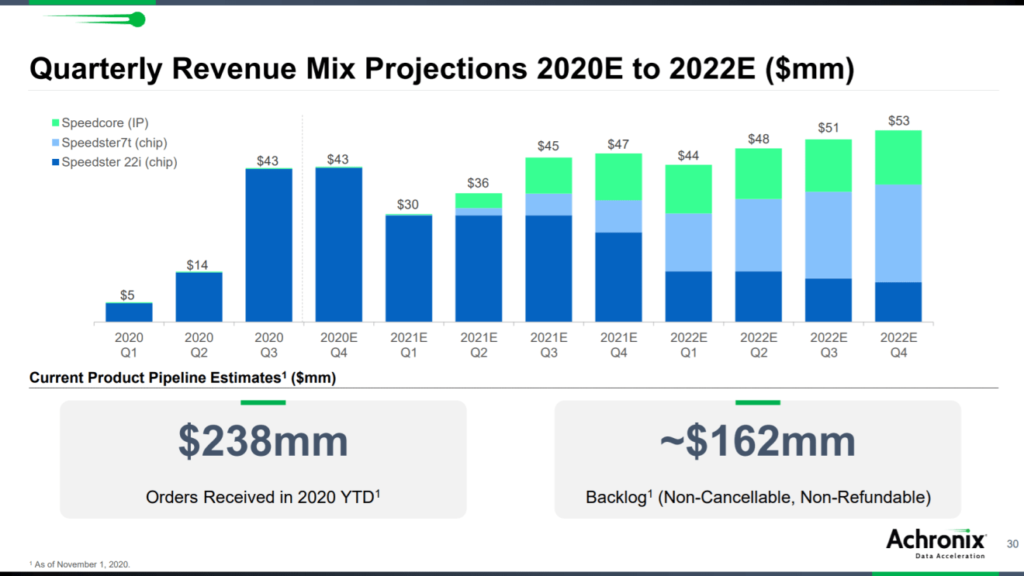Click the "2021E Q1" axis label
The width and height of the screenshot is (1024, 576).
point(409,345)
